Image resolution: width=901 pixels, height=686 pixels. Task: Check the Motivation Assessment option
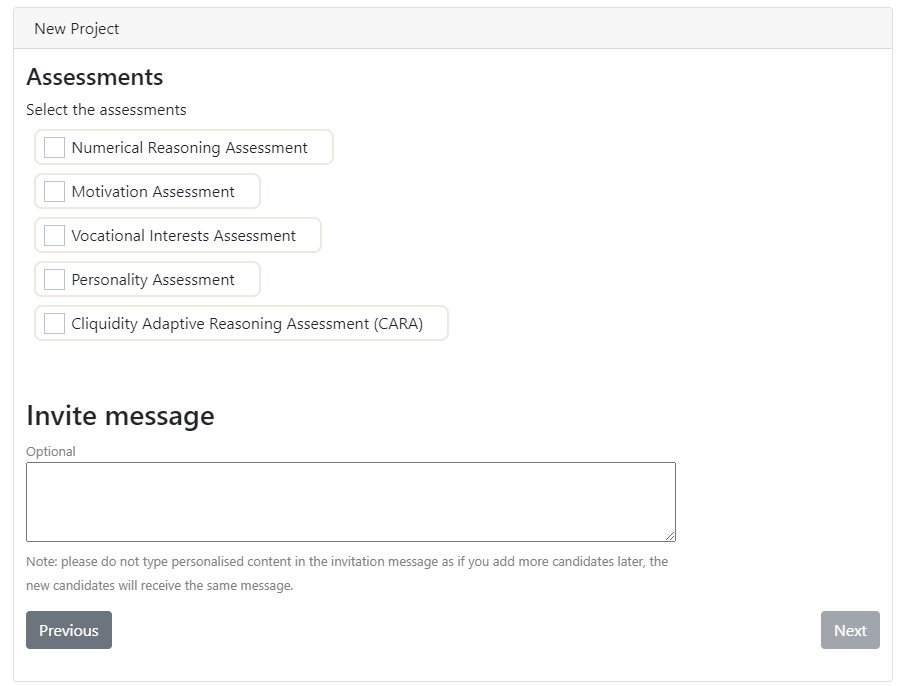coord(55,191)
